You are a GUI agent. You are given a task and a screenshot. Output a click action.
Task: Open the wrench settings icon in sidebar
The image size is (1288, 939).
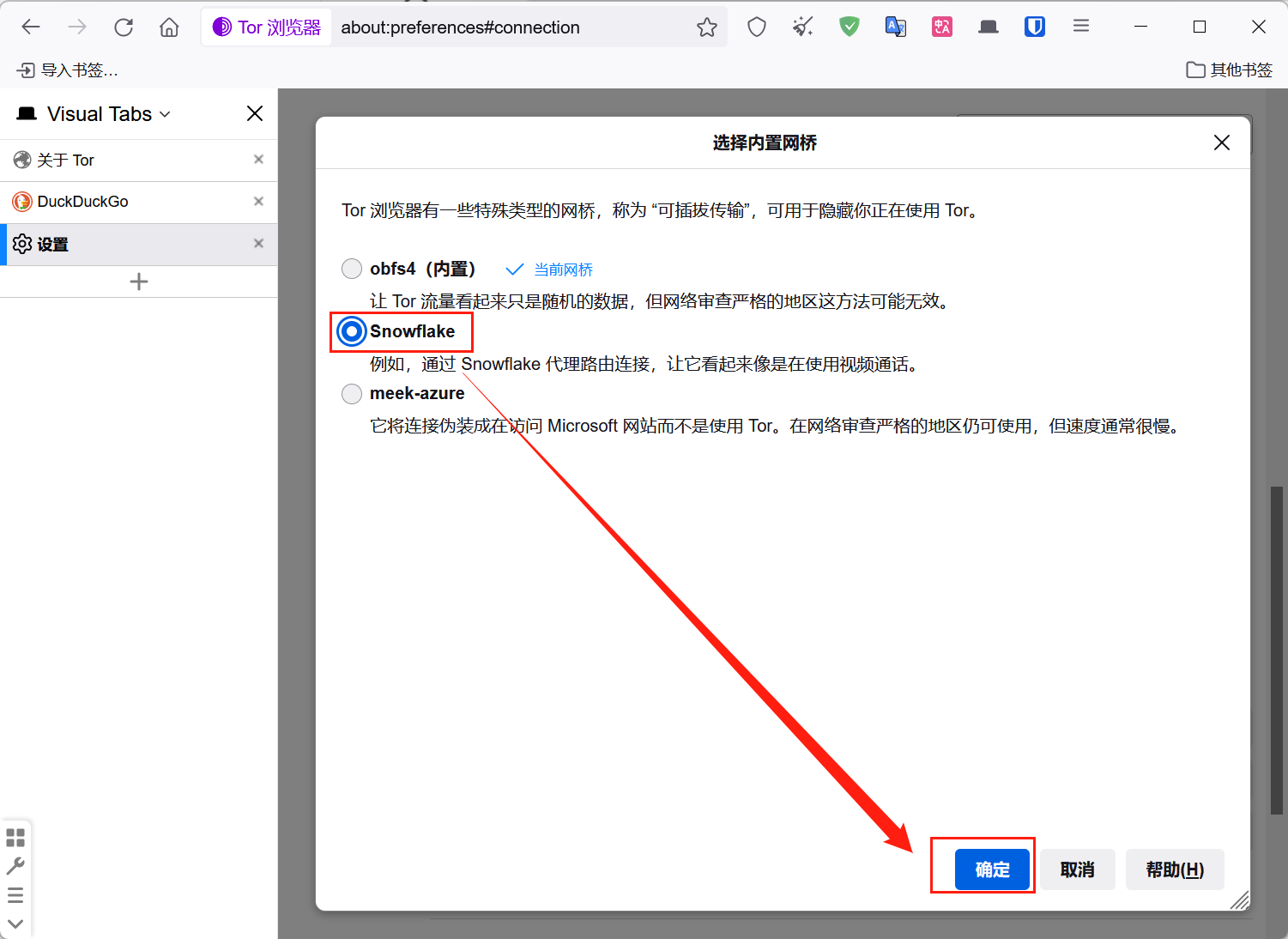point(15,866)
